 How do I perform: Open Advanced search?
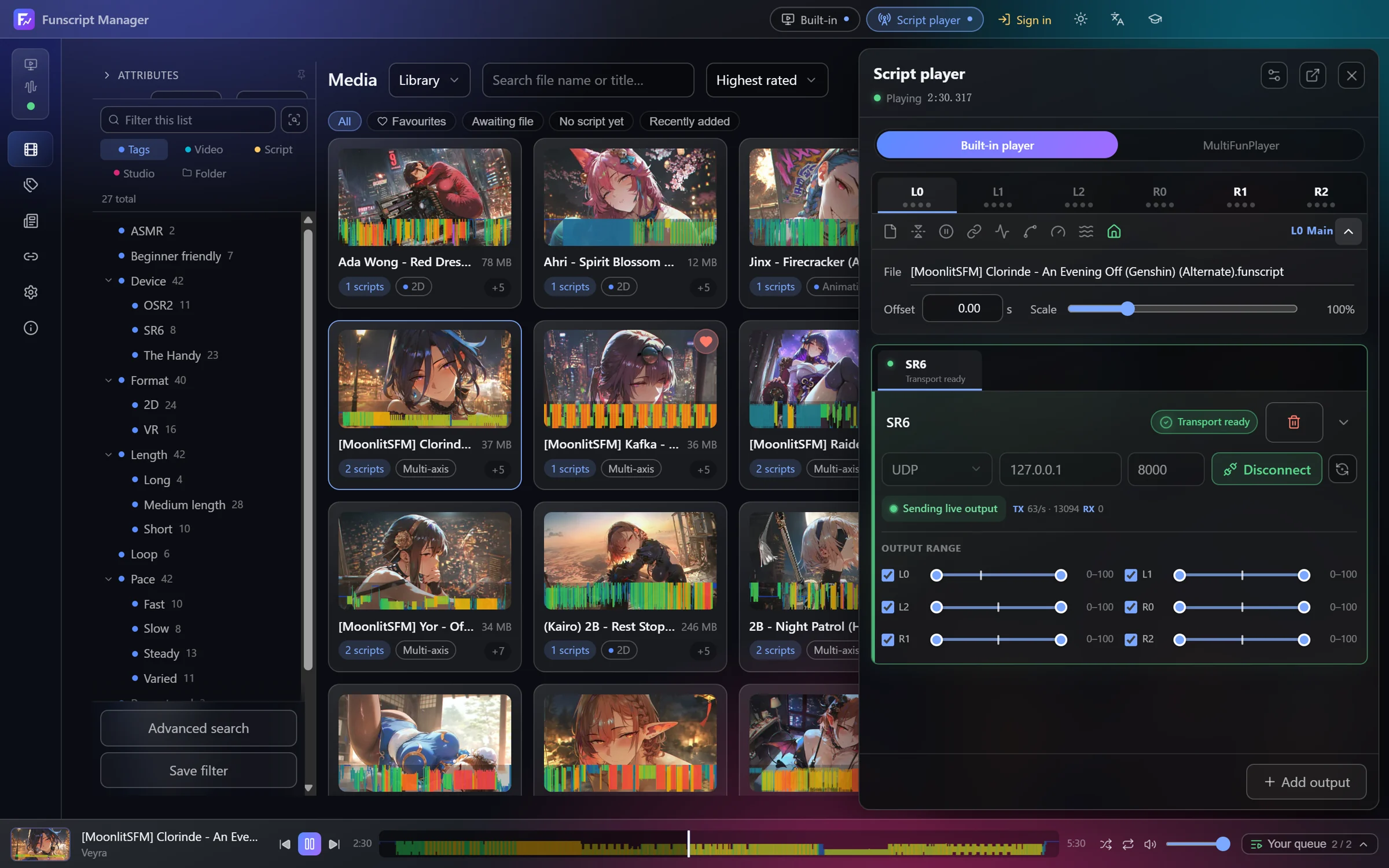point(199,728)
